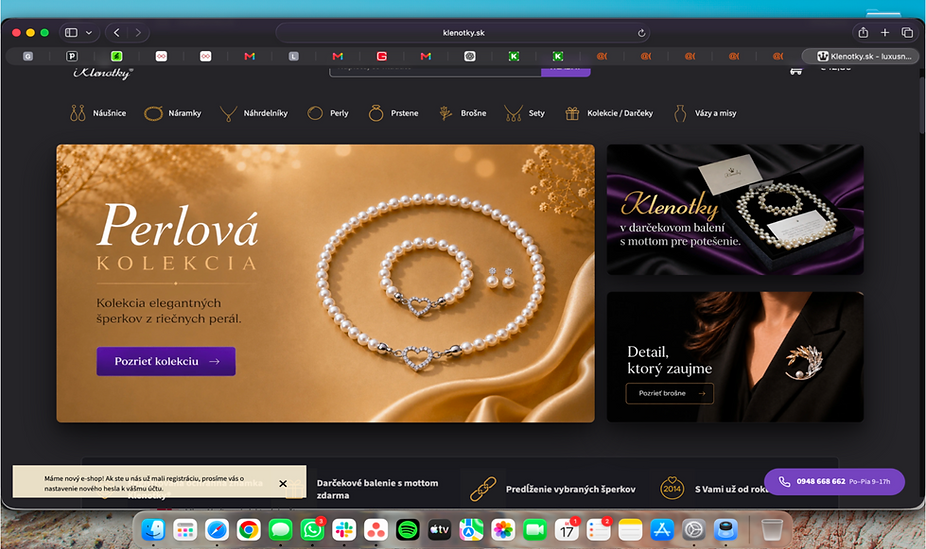The width and height of the screenshot is (926, 549).
Task: Call the 0948 668 662 phone button
Action: pyautogui.click(x=834, y=482)
